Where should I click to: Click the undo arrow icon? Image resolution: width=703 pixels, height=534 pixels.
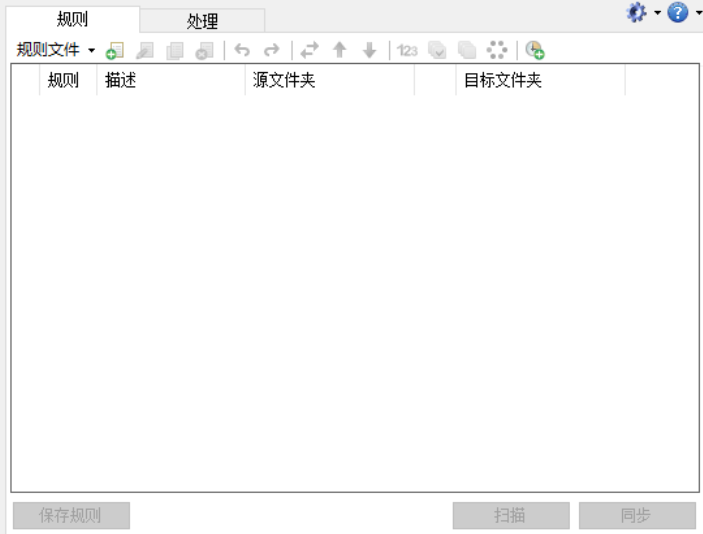pyautogui.click(x=242, y=50)
